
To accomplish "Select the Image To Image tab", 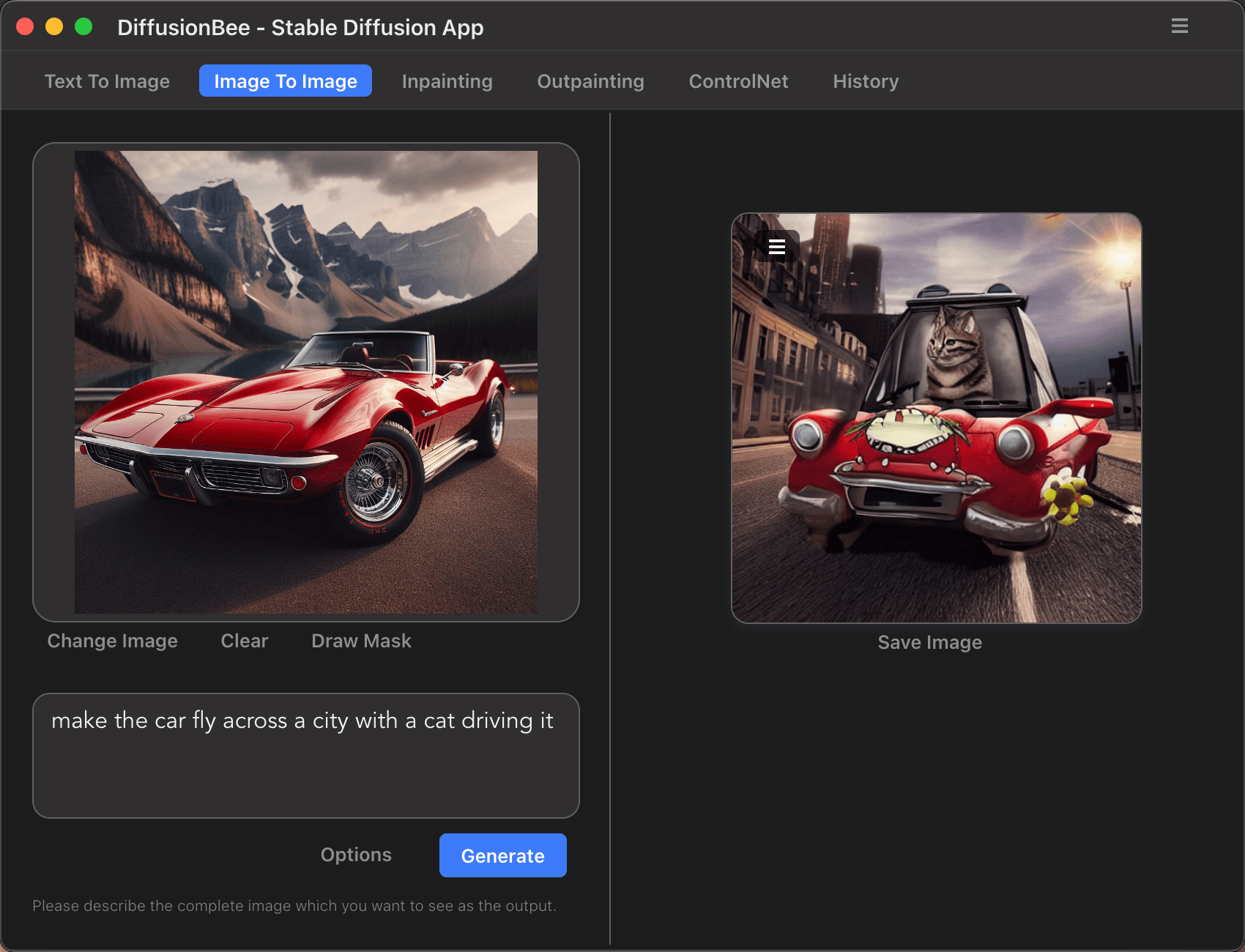I will click(x=285, y=81).
